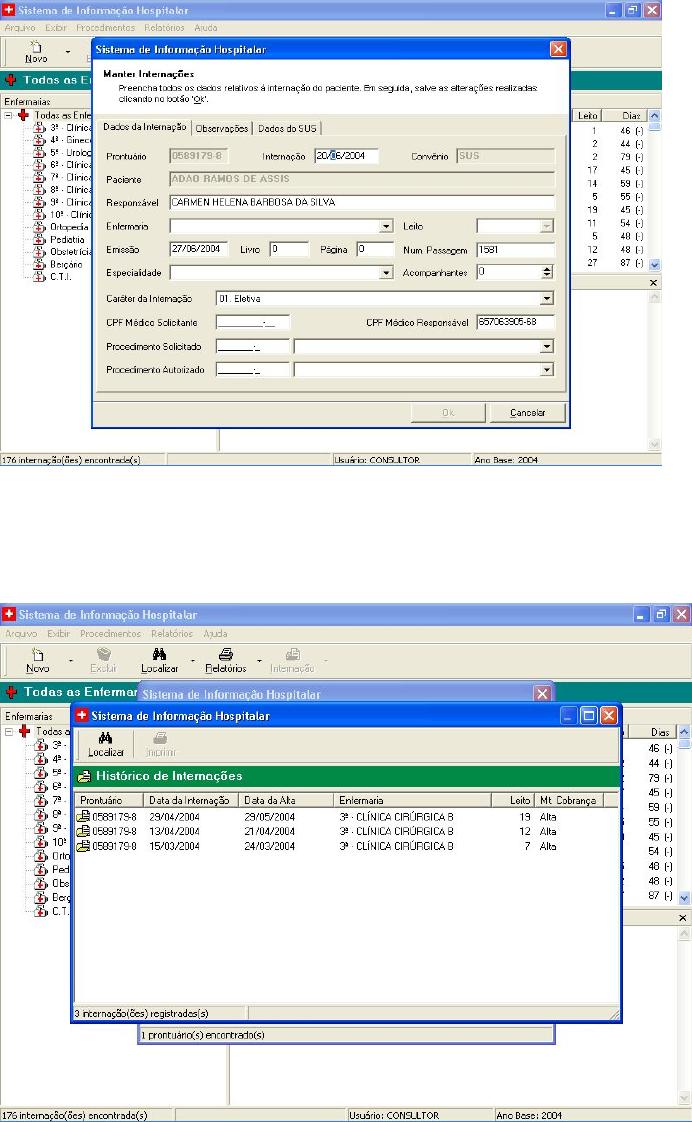Collapse Todas as Enfe tree root behind the Manter Internações dialog
This screenshot has height=1122, width=692.
click(x=9, y=114)
